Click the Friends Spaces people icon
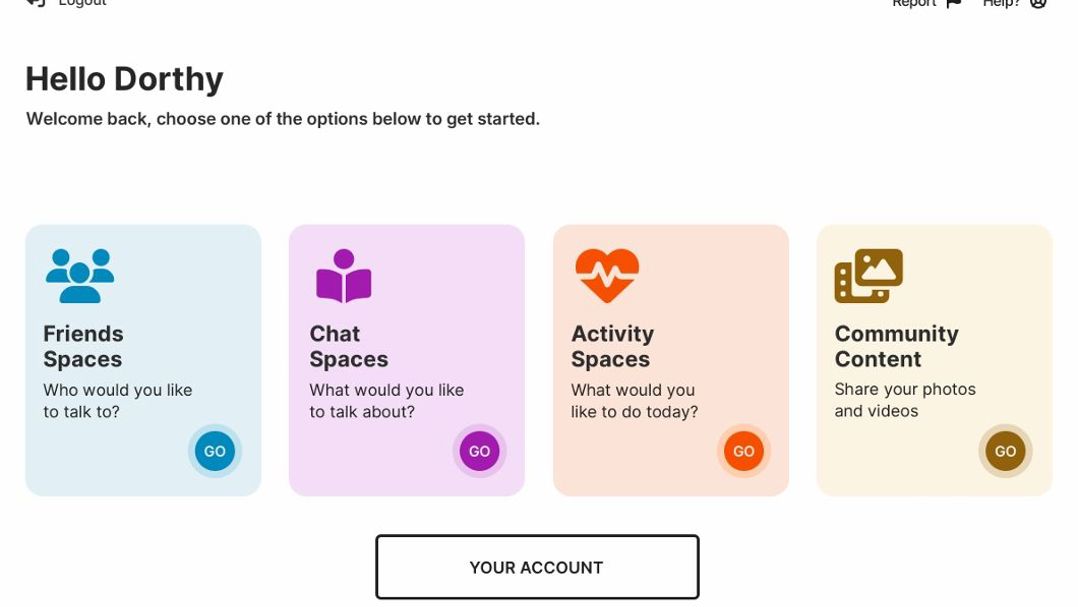The image size is (1078, 607). 80,275
